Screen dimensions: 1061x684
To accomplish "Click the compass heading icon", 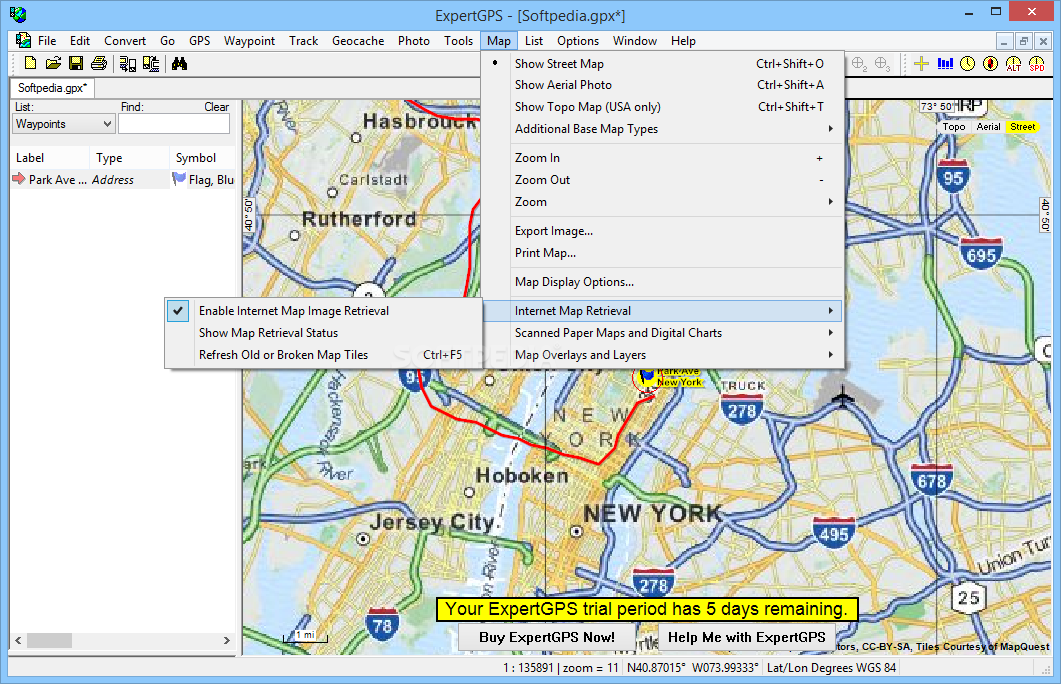I will coord(991,64).
